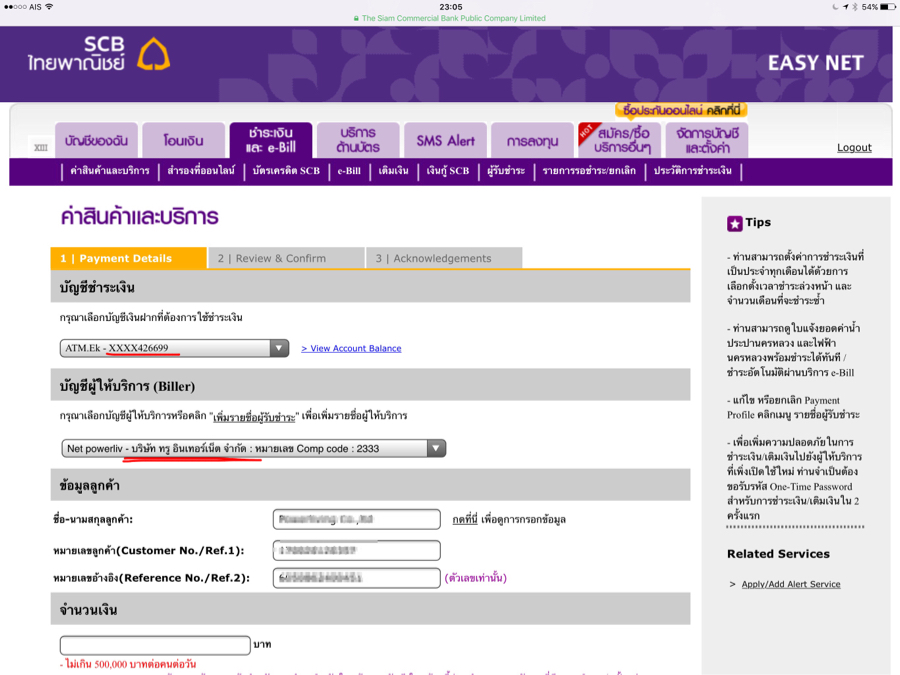Open ประวัติการชำระเงิน submenu item
900x675 pixels.
pos(692,170)
